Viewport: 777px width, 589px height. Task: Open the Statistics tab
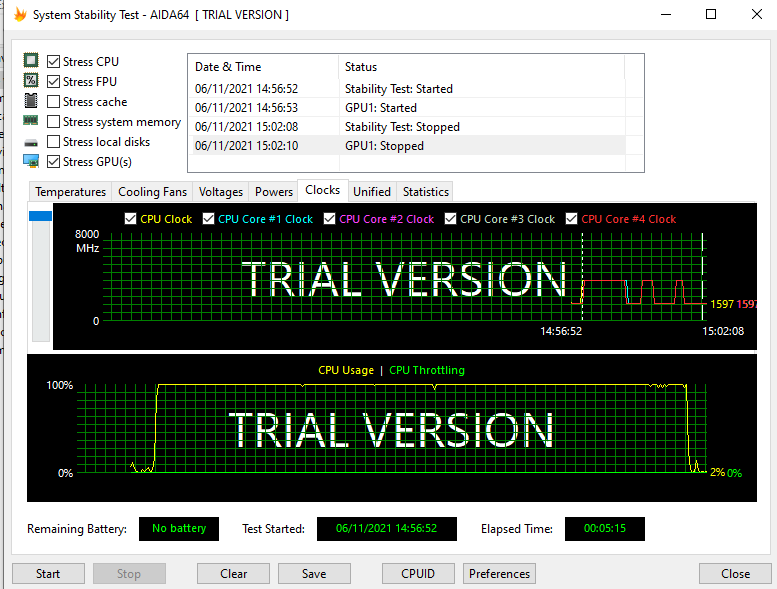click(x=426, y=192)
